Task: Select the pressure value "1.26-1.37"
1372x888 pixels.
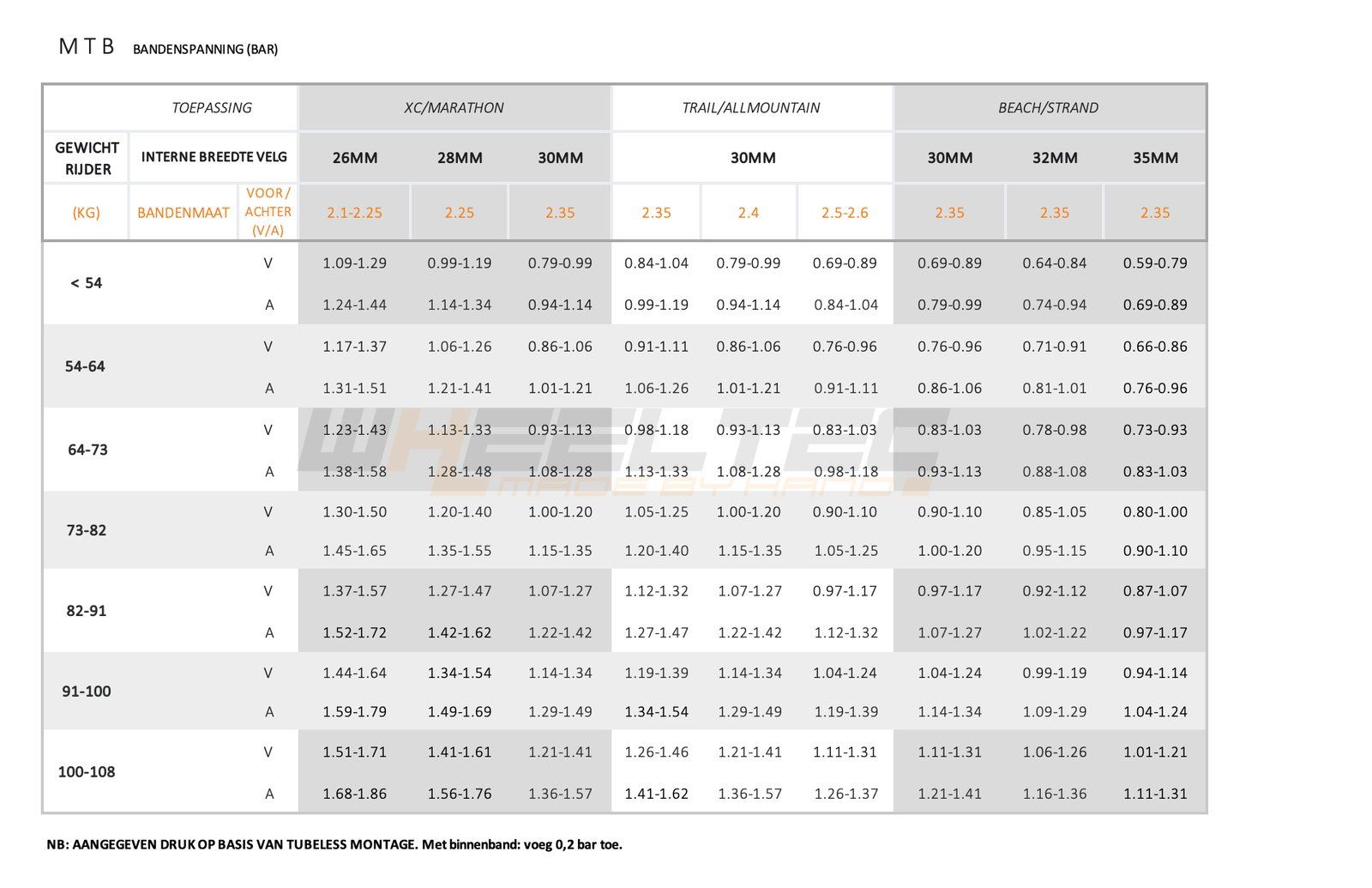Action: 846,794
